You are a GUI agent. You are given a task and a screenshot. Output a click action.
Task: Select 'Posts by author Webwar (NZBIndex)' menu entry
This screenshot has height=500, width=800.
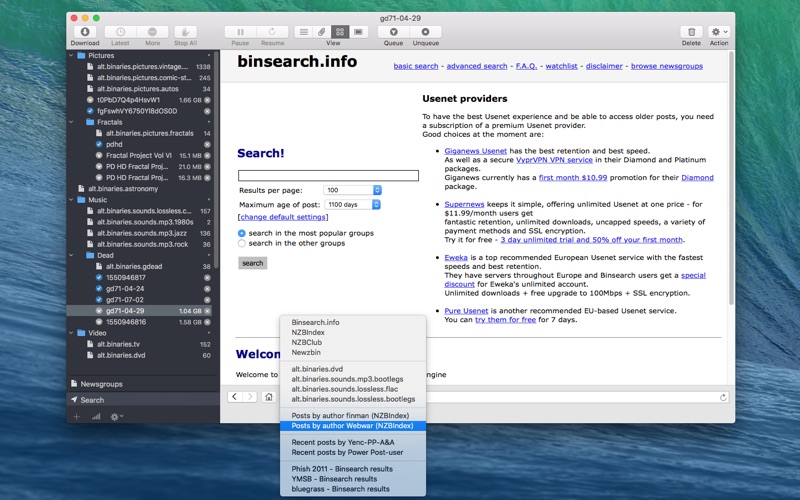pyautogui.click(x=353, y=426)
